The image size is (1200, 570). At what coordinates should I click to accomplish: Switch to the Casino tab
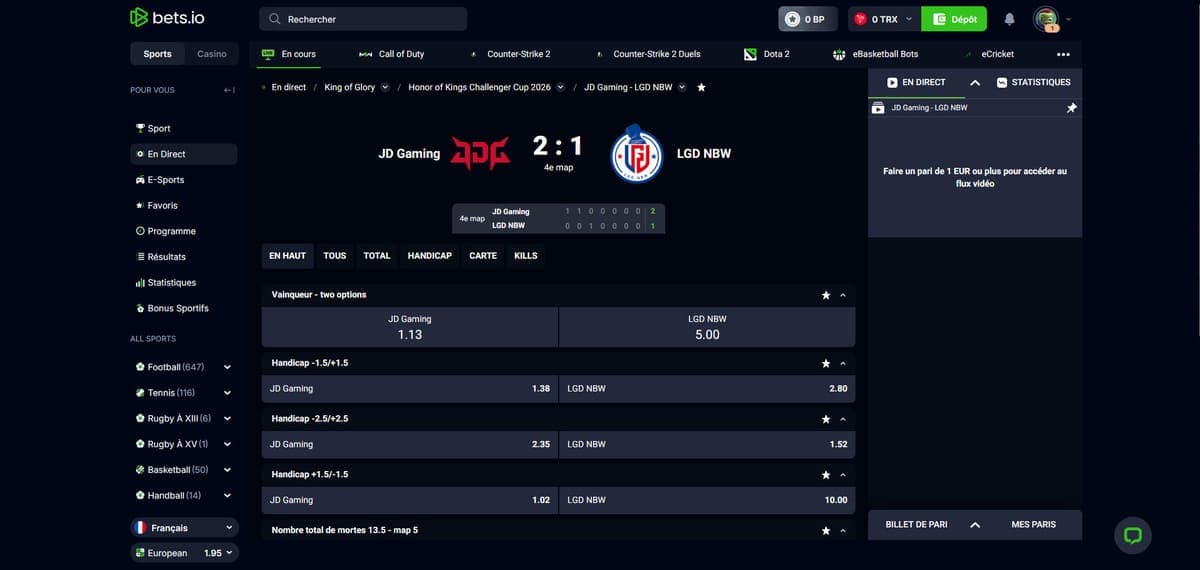(x=212, y=54)
